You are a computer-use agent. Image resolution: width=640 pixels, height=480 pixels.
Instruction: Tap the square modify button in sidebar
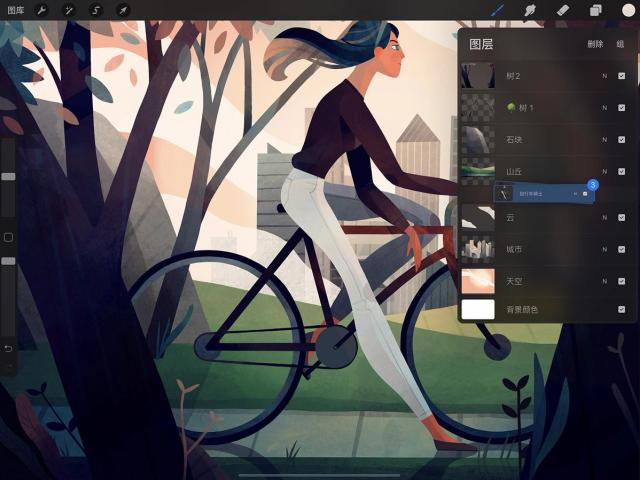coord(8,237)
